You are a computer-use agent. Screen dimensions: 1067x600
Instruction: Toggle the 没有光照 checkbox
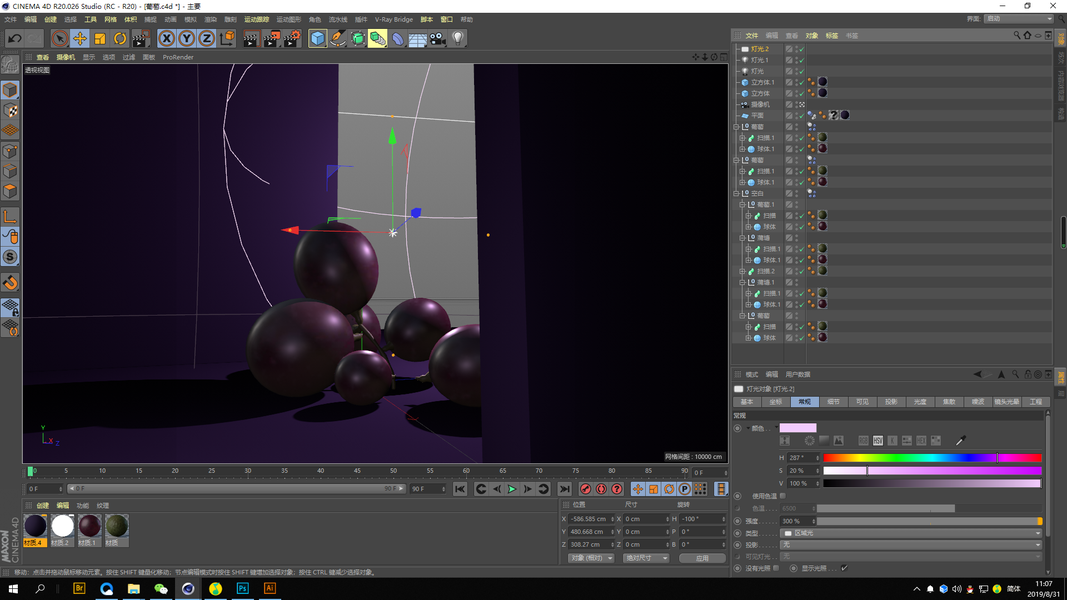[777, 568]
